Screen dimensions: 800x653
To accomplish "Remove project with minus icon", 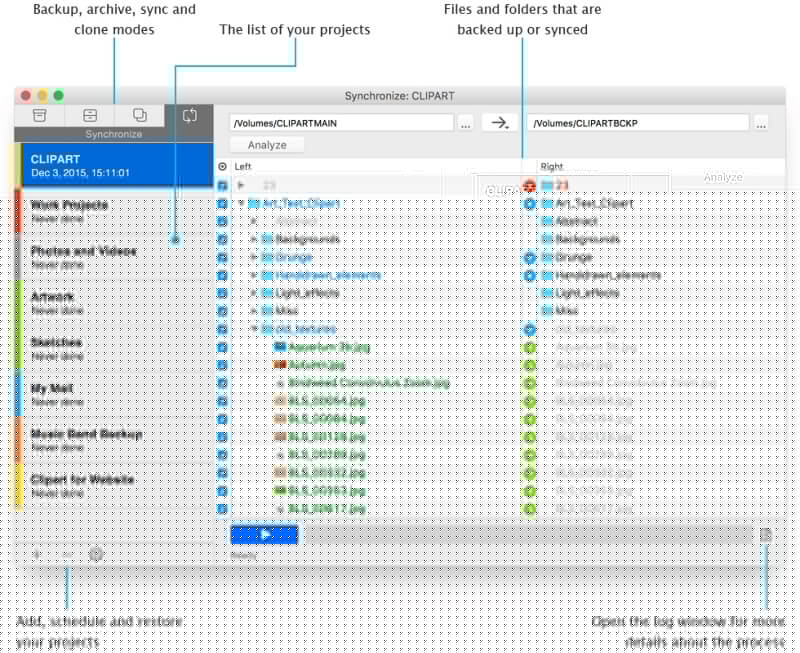I will 67,554.
